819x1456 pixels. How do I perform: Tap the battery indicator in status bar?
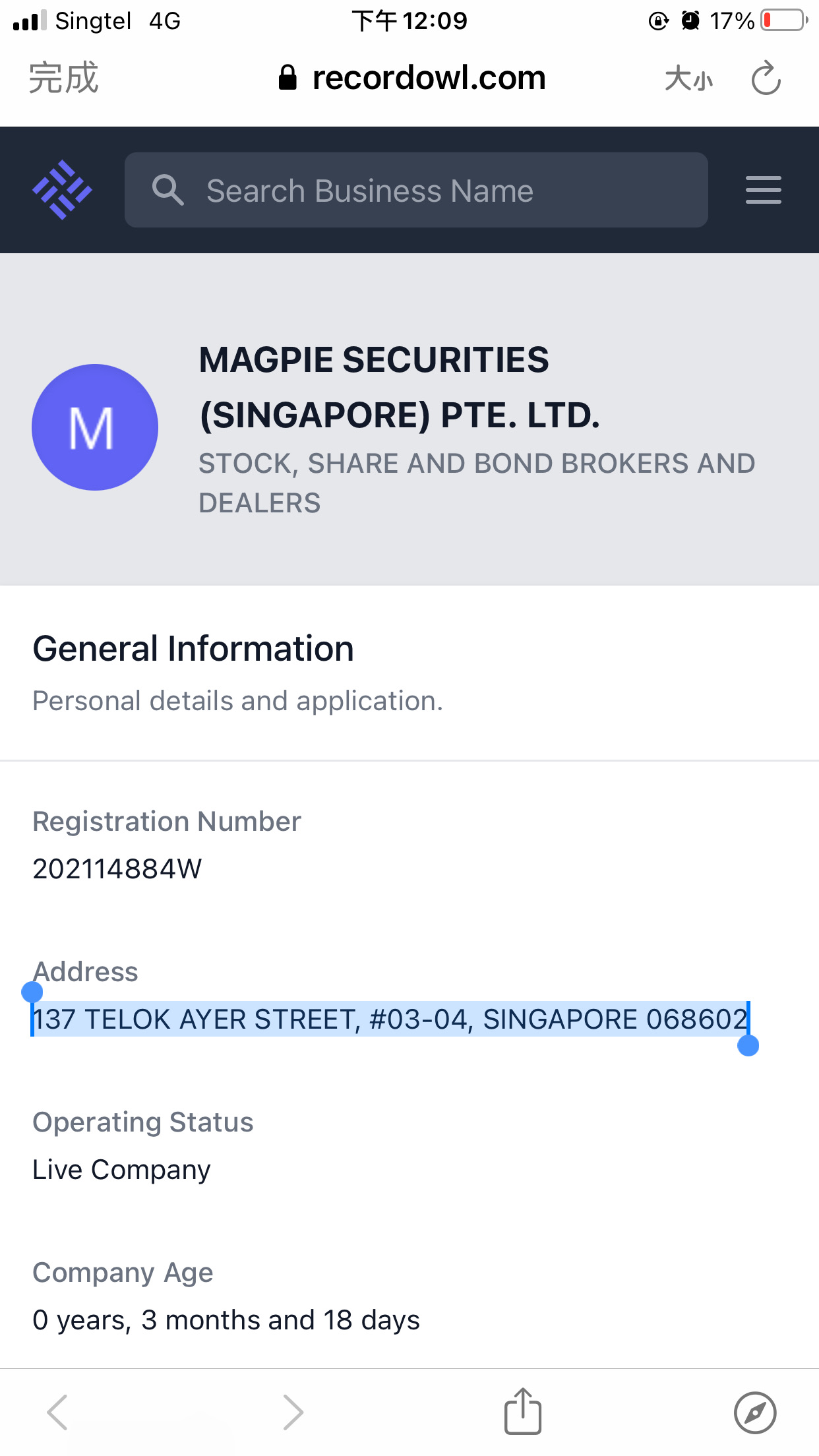(x=784, y=20)
